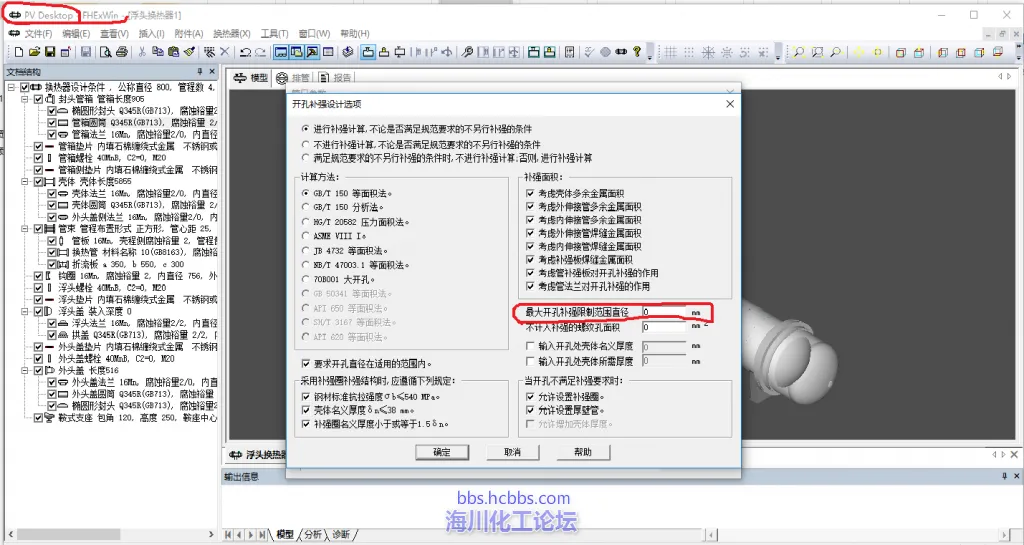Viewport: 1024px width, 545px height.
Task: Collapse the 壳体 壳体长度 tree node
Action: [x=27, y=182]
